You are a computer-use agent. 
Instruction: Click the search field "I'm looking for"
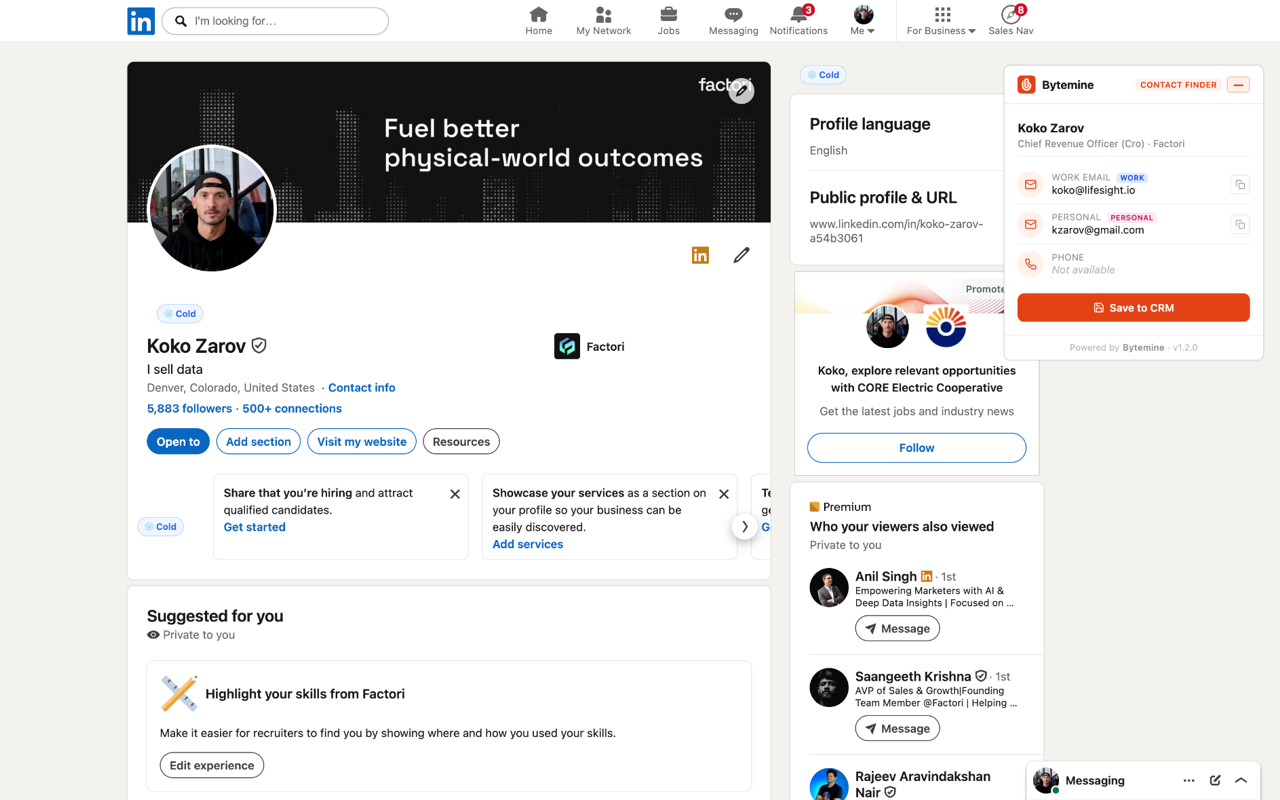pos(275,21)
